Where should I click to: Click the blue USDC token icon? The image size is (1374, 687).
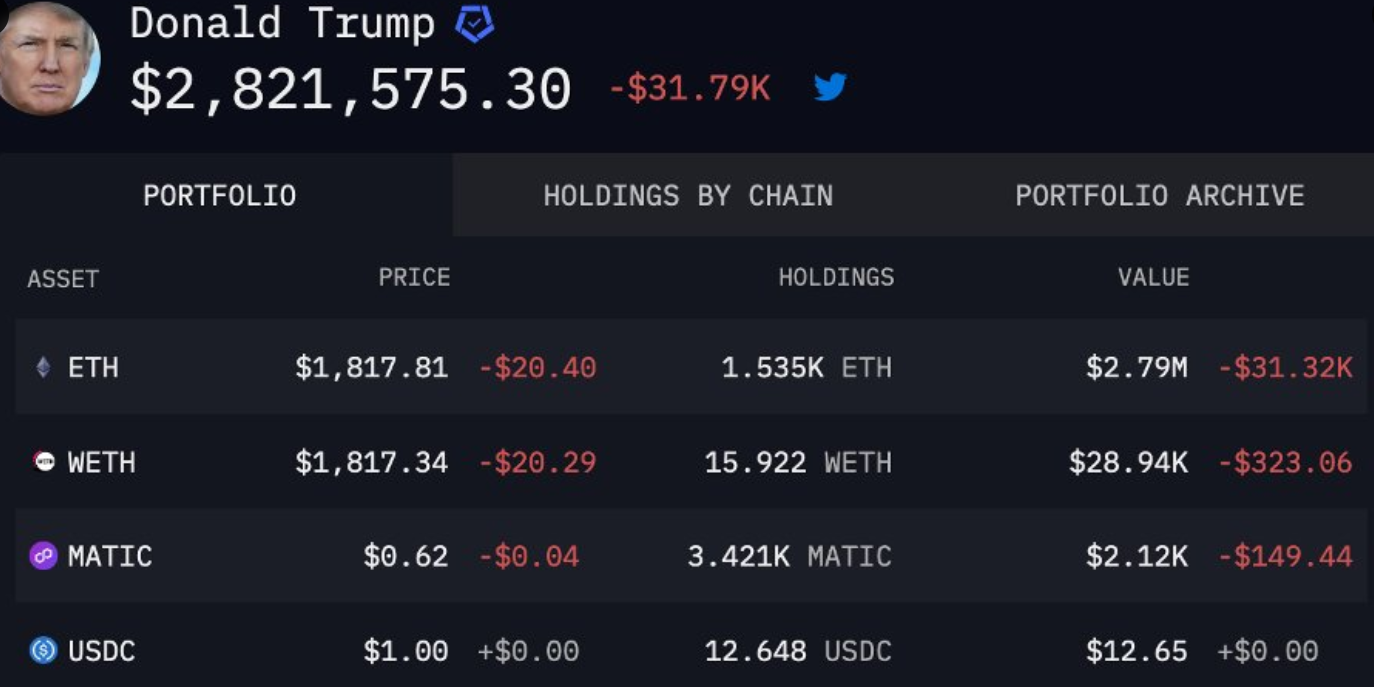[x=43, y=651]
